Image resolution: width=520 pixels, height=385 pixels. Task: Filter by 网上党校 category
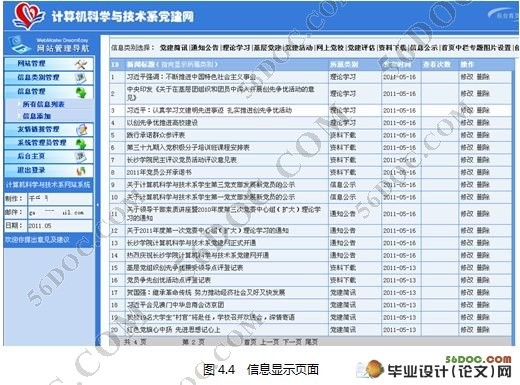pos(330,48)
